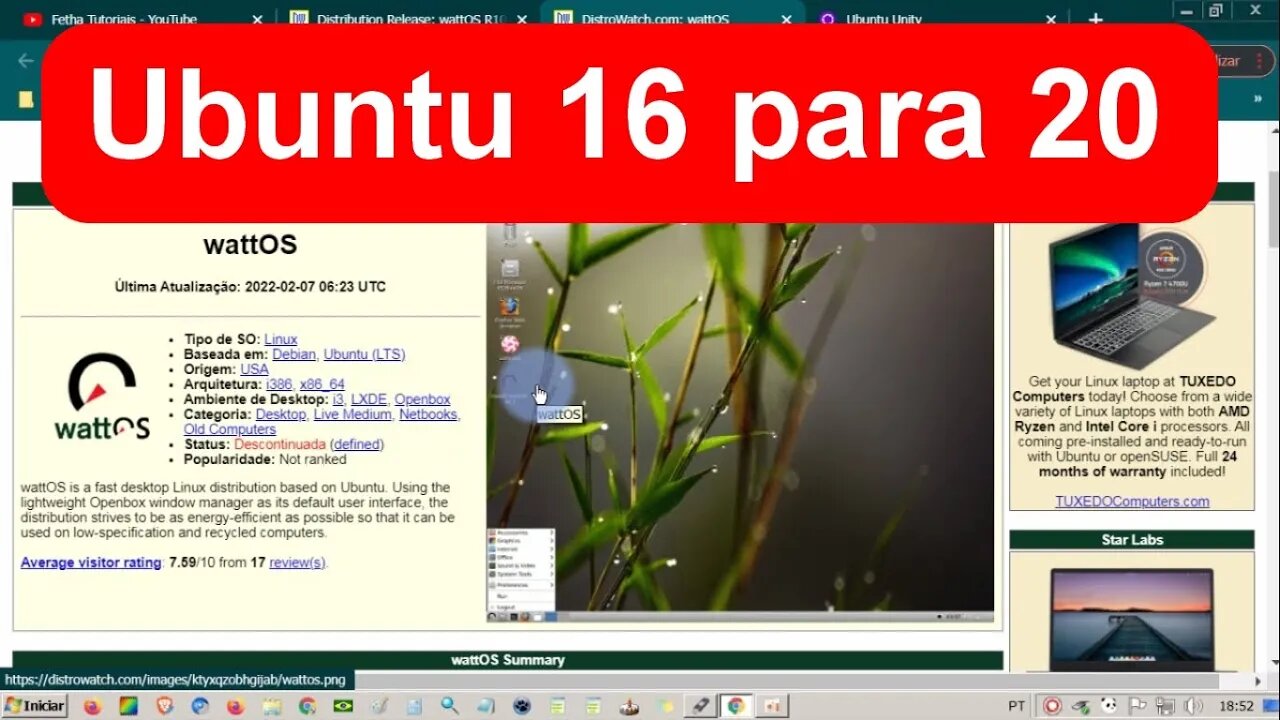Open the Ubuntu (LTS) link
This screenshot has height=720, width=1280.
coord(364,354)
